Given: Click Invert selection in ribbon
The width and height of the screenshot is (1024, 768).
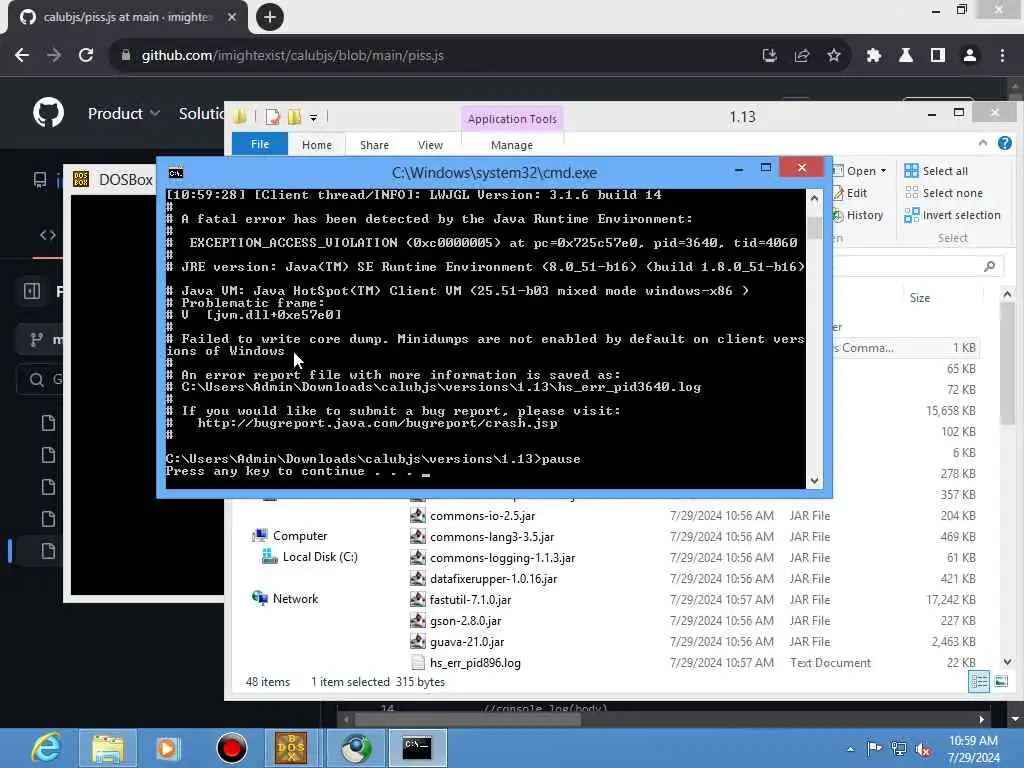Looking at the screenshot, I should [952, 216].
